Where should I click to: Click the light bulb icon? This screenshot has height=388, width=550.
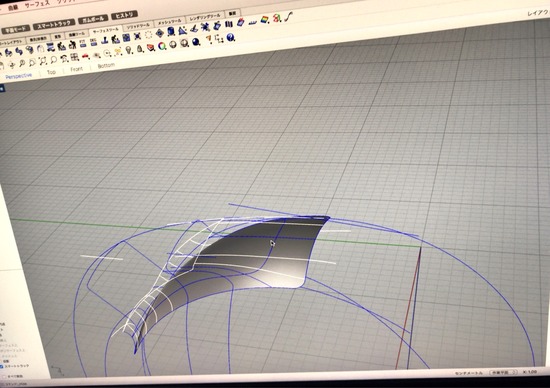pyautogui.click(x=129, y=50)
